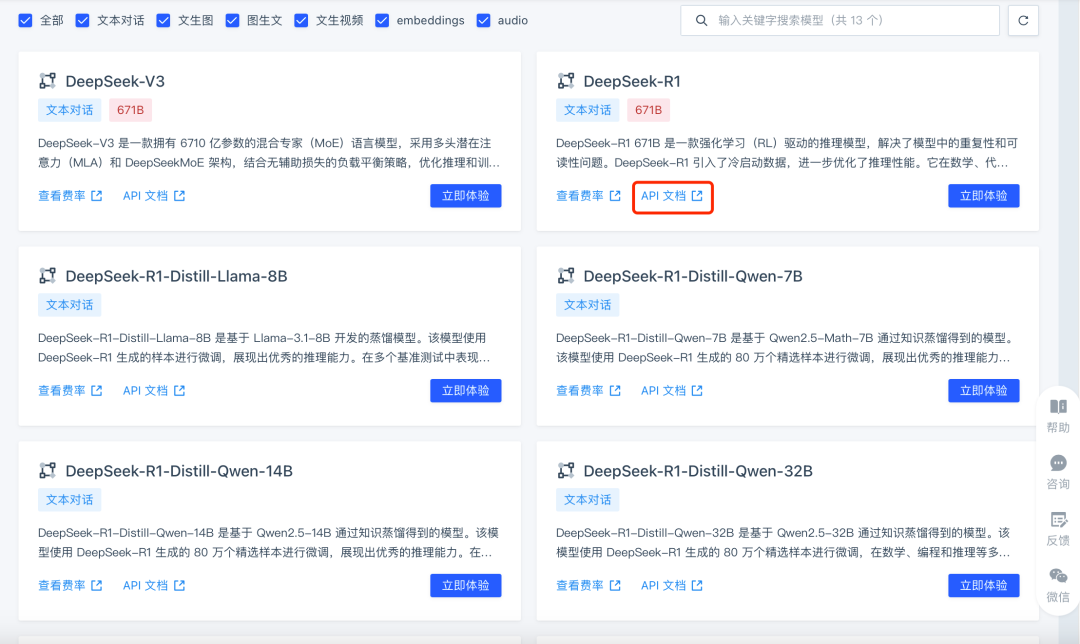
Task: Click the 671B tag on DeepSeek-R1
Action: tap(648, 110)
